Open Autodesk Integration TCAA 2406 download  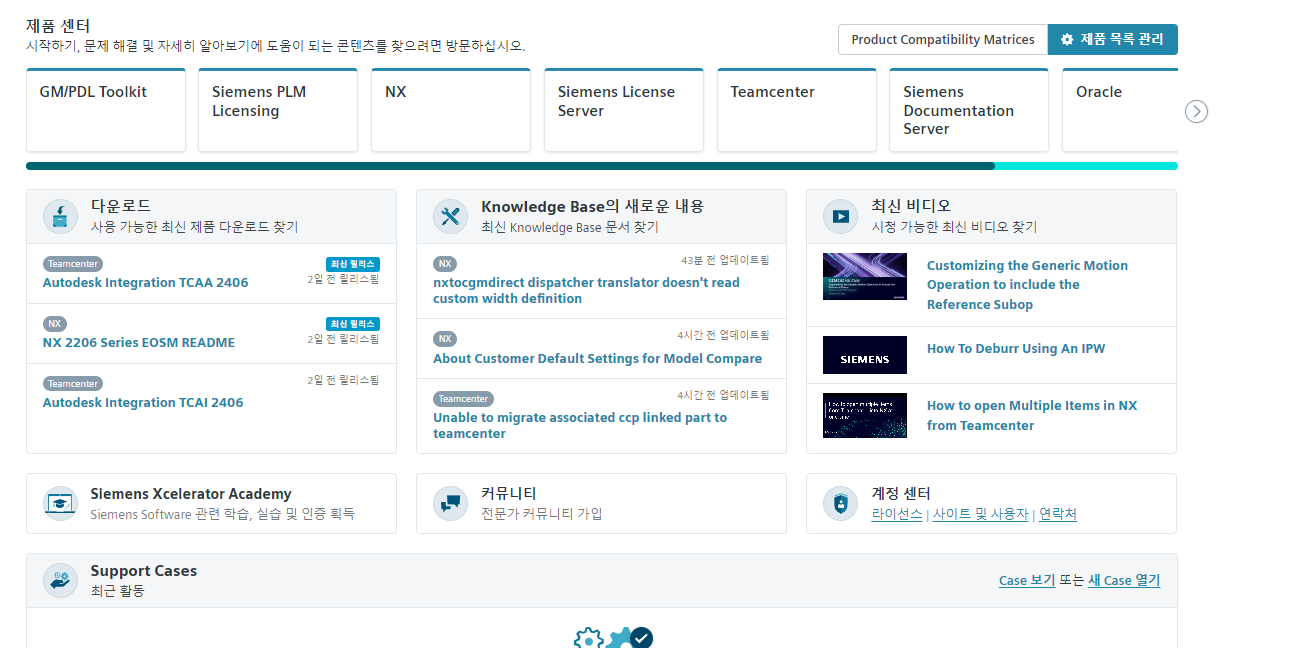(x=145, y=283)
